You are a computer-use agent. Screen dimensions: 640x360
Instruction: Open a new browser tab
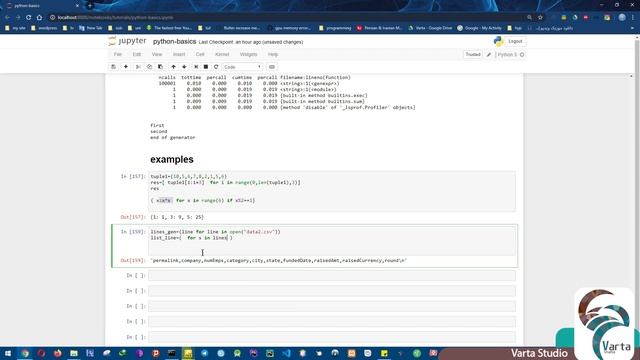point(90,6)
